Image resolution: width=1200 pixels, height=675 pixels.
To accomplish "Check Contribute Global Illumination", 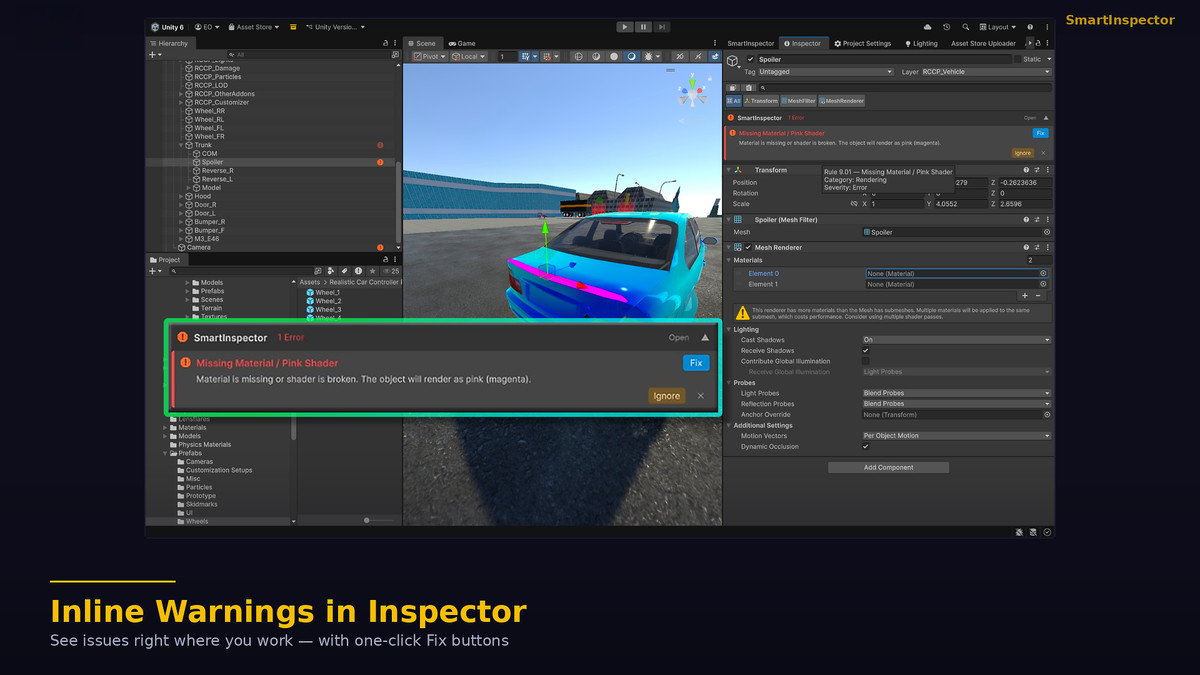I will point(866,361).
